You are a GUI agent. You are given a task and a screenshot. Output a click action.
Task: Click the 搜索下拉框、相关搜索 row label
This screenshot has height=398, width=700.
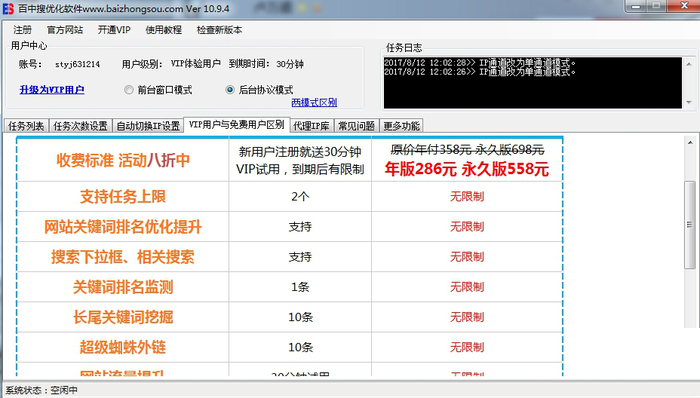point(123,257)
